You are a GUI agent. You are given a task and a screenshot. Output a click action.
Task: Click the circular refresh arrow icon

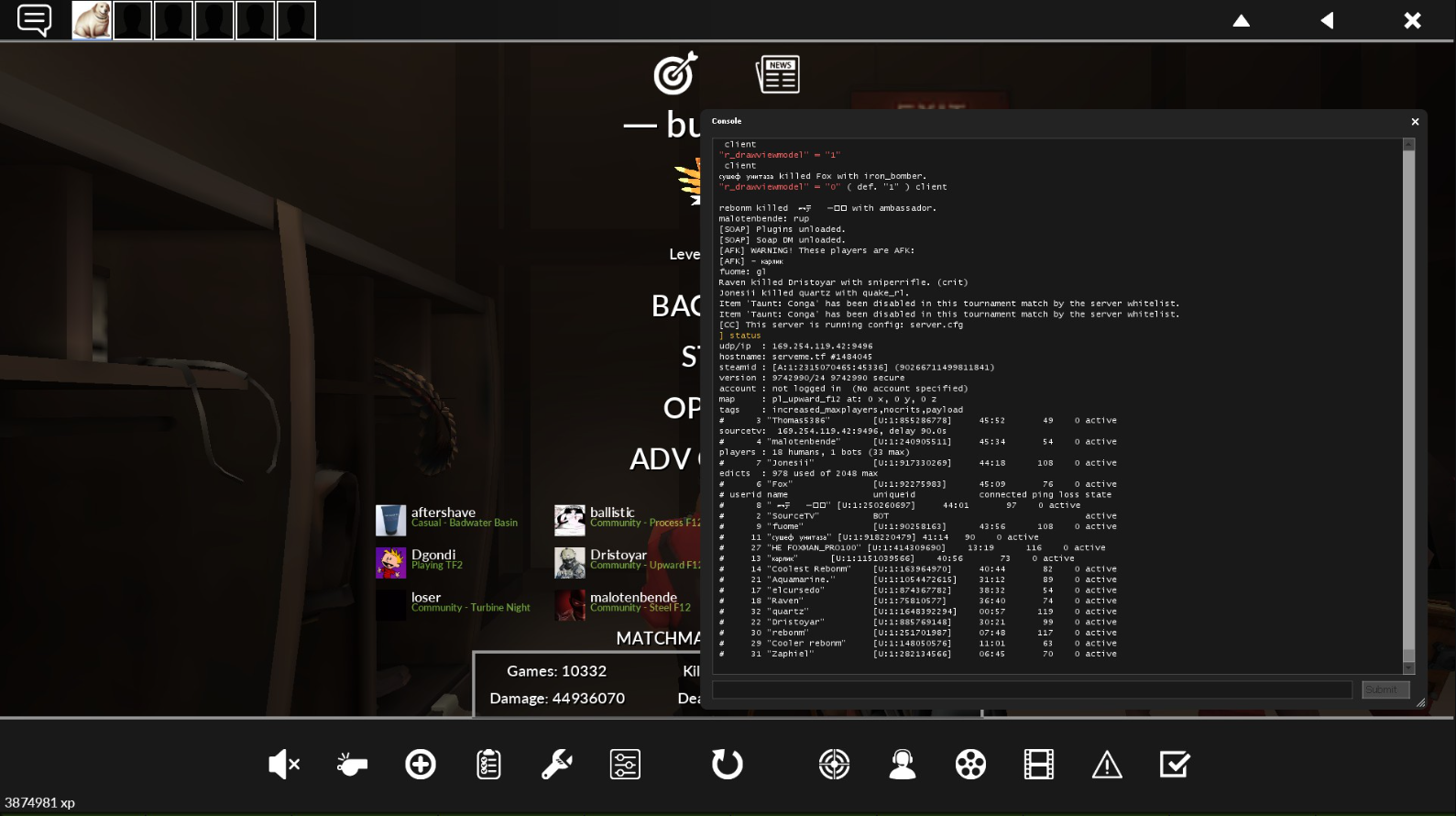(727, 765)
